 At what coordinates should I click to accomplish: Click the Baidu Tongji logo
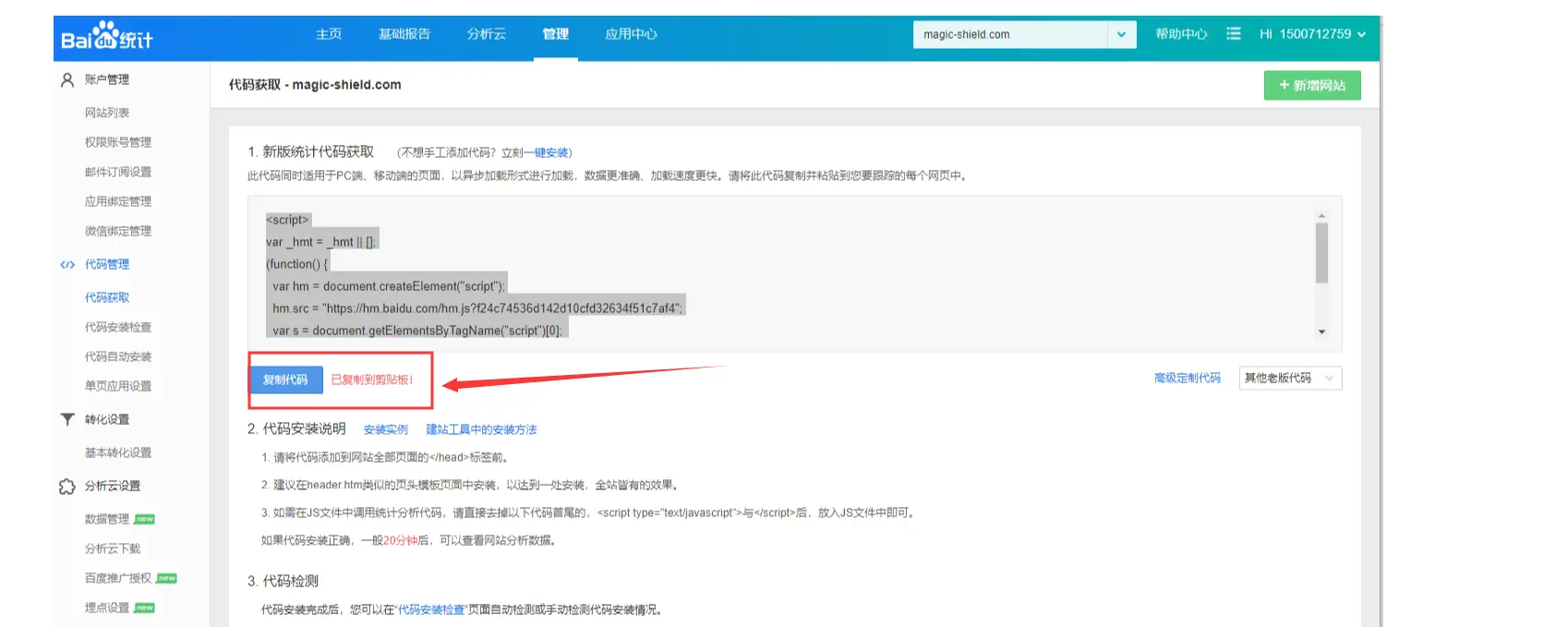(x=106, y=36)
